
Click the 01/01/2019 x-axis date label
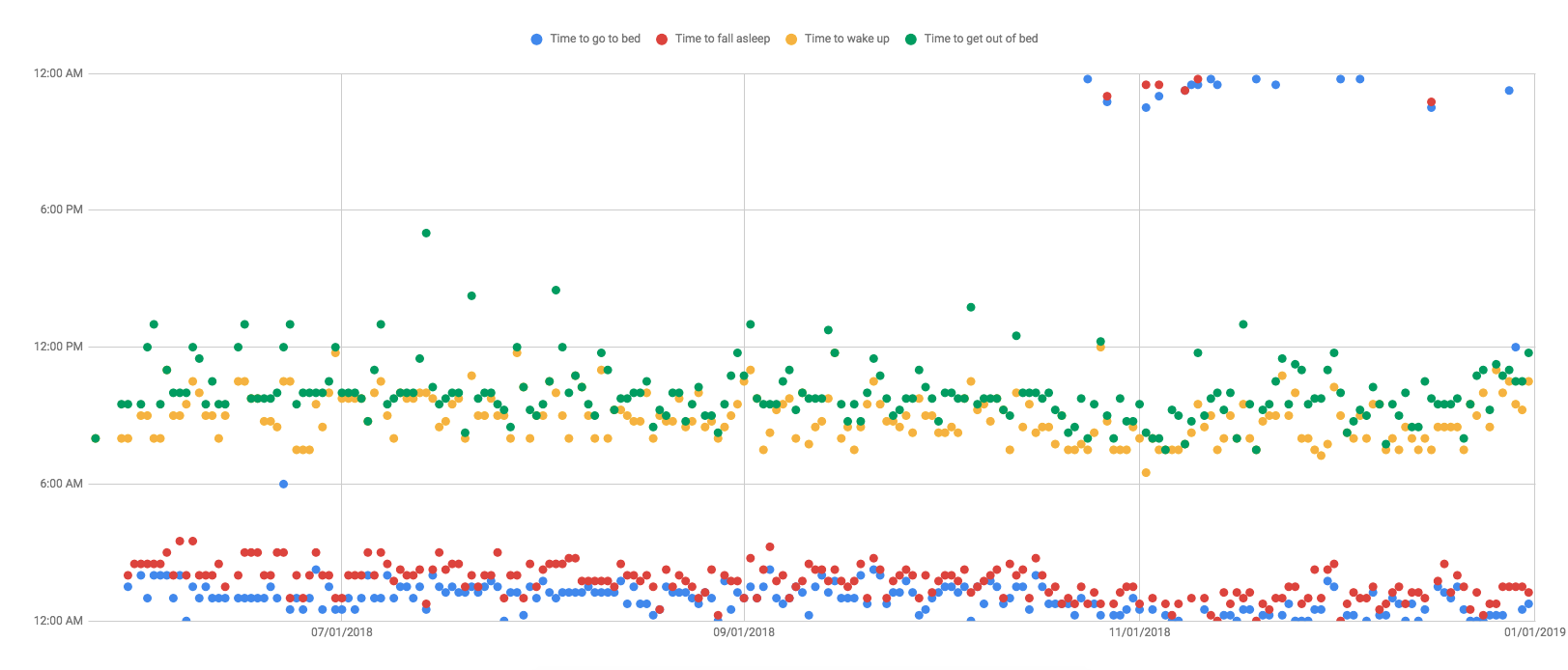(x=1534, y=632)
